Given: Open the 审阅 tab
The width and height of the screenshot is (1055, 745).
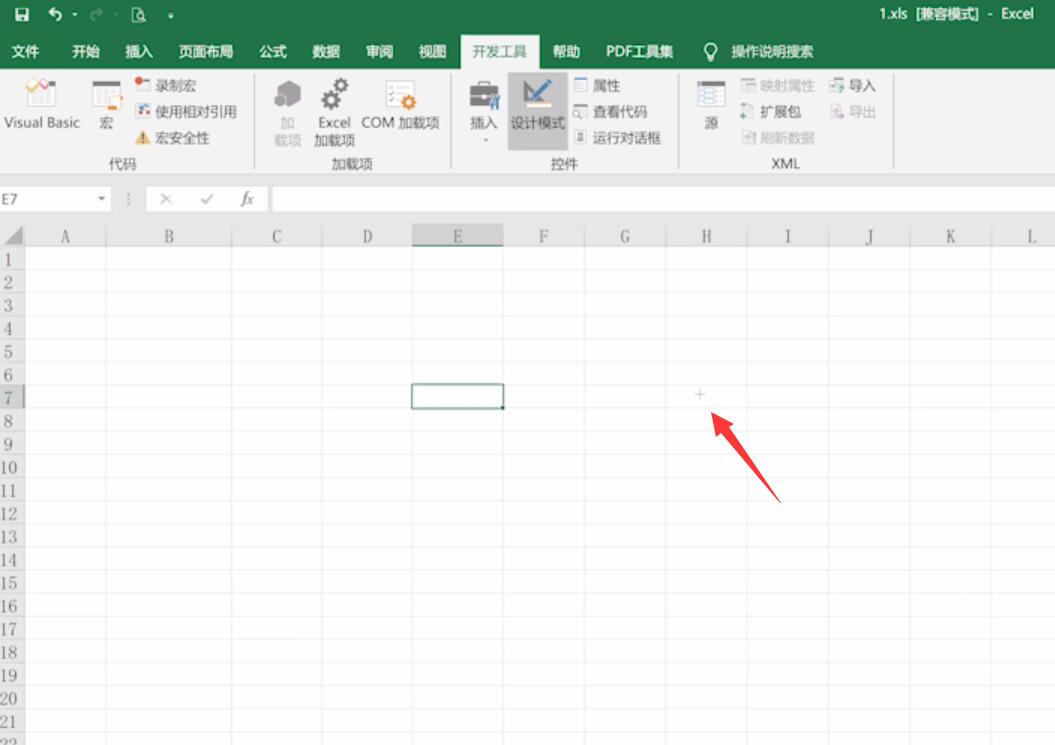Looking at the screenshot, I should tap(379, 51).
